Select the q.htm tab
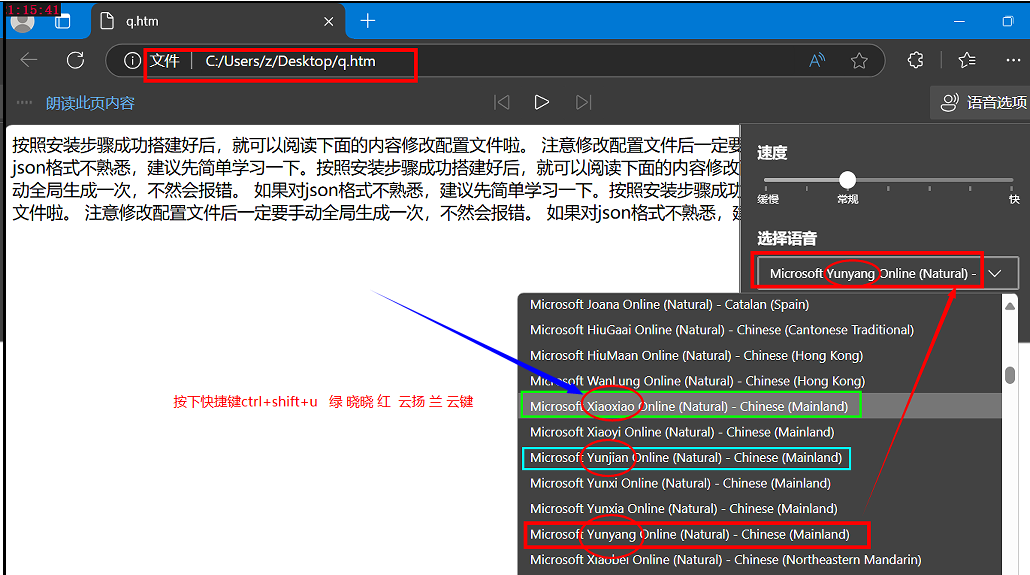The height and width of the screenshot is (575, 1030). tap(217, 22)
